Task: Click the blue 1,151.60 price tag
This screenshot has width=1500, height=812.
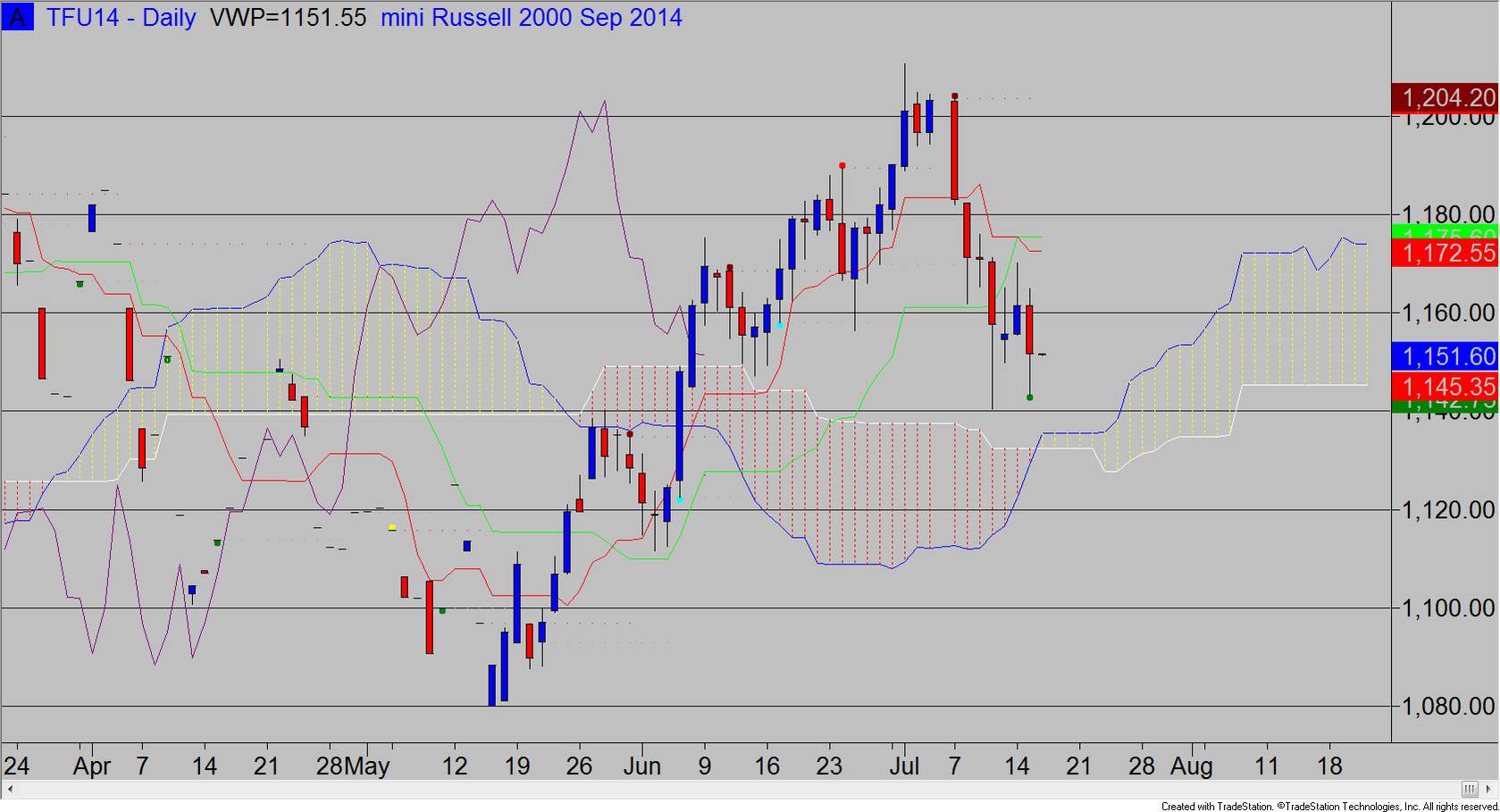Action: [x=1445, y=356]
